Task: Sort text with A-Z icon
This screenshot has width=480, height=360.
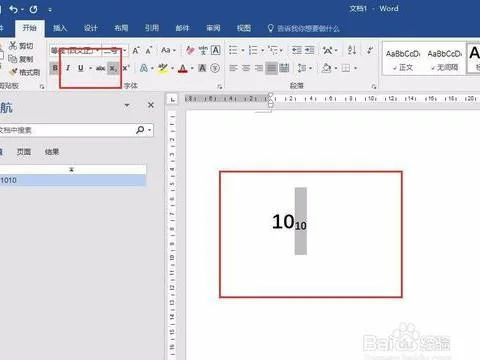Action: click(352, 50)
